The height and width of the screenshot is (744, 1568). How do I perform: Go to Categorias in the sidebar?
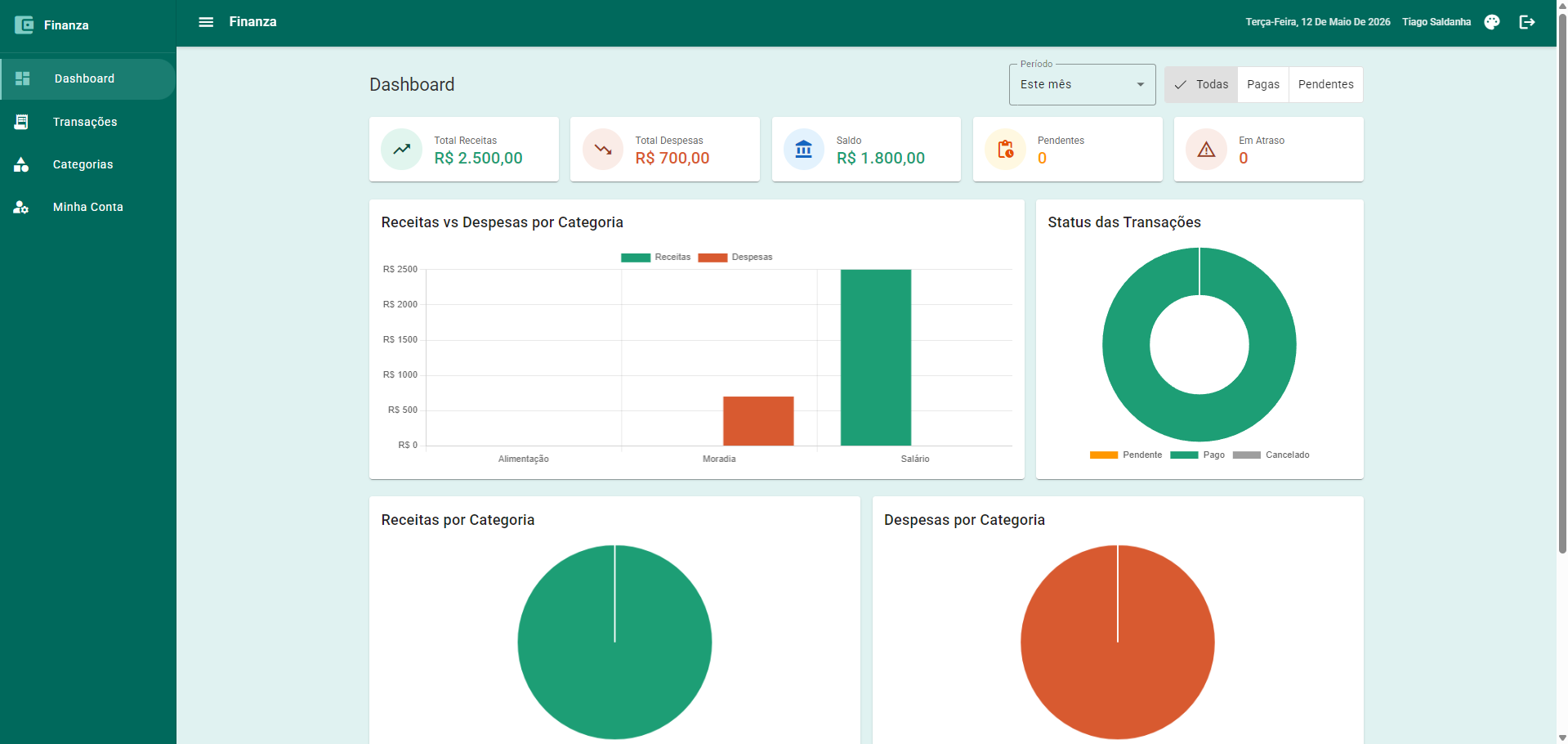[87, 164]
